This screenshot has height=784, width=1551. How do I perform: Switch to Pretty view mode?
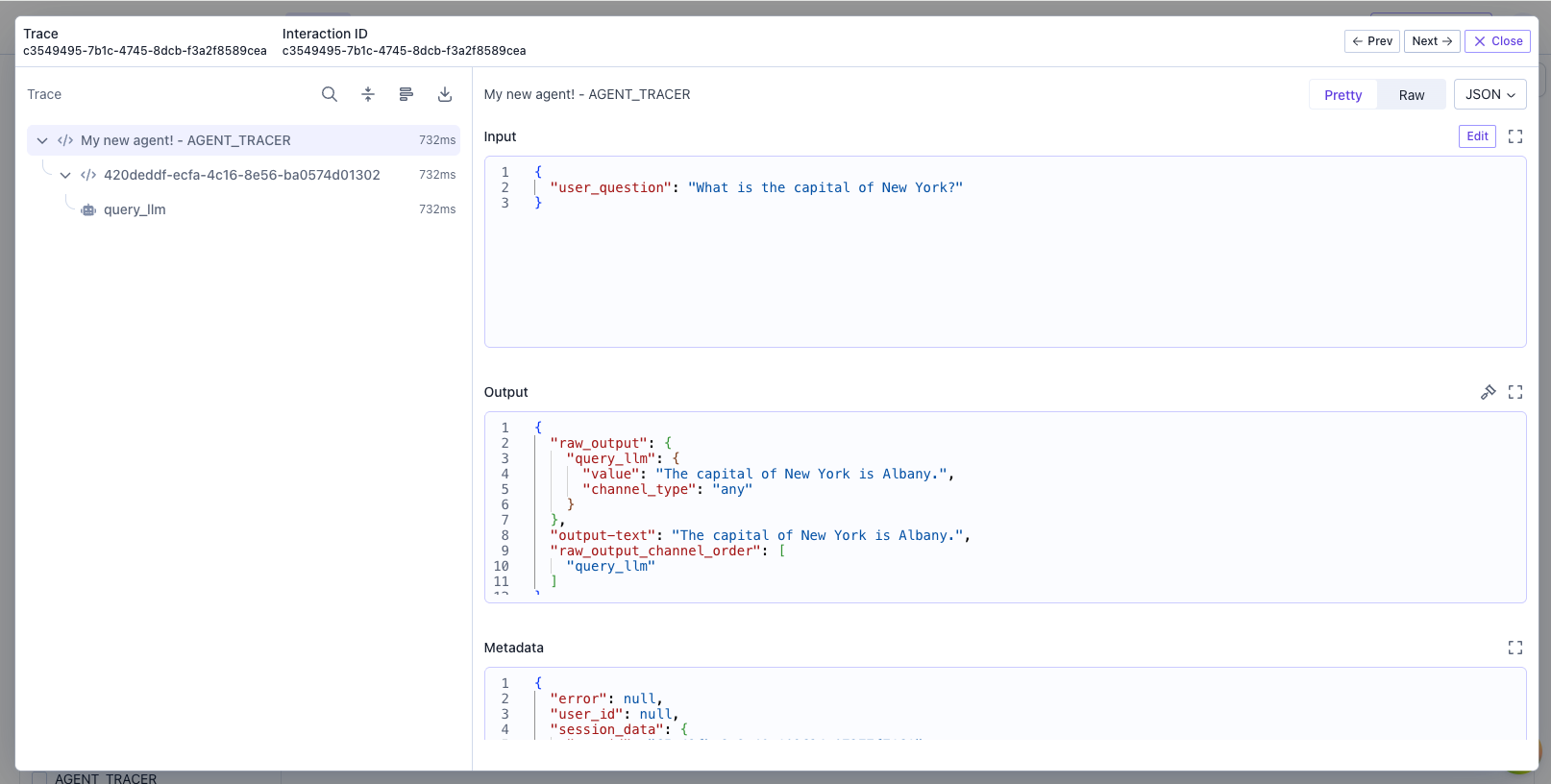click(x=1342, y=95)
